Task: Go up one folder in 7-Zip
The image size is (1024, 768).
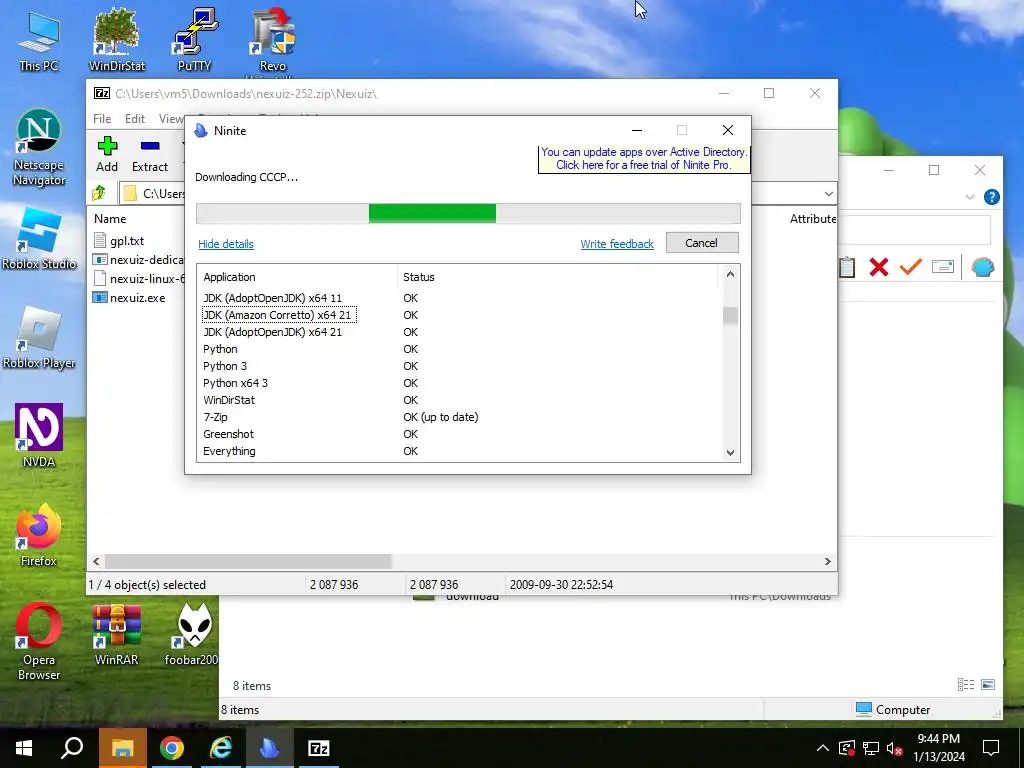Action: click(99, 193)
